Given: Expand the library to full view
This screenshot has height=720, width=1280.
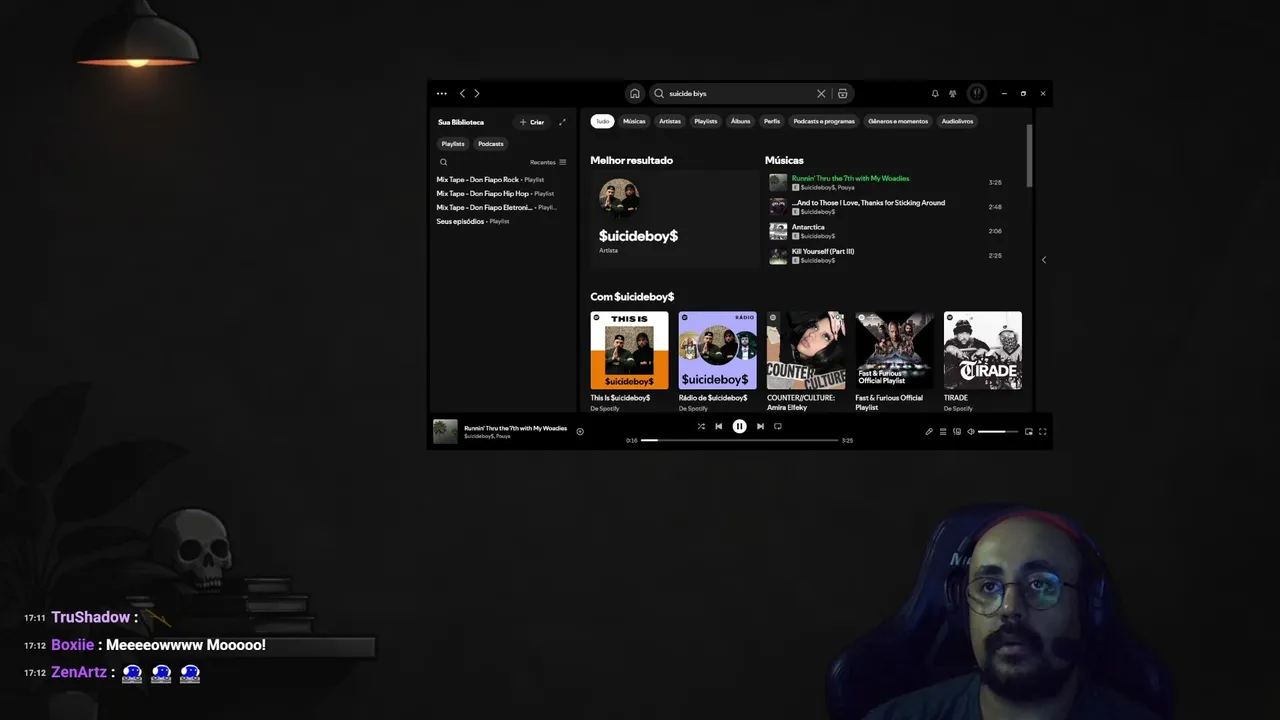Looking at the screenshot, I should (x=562, y=122).
